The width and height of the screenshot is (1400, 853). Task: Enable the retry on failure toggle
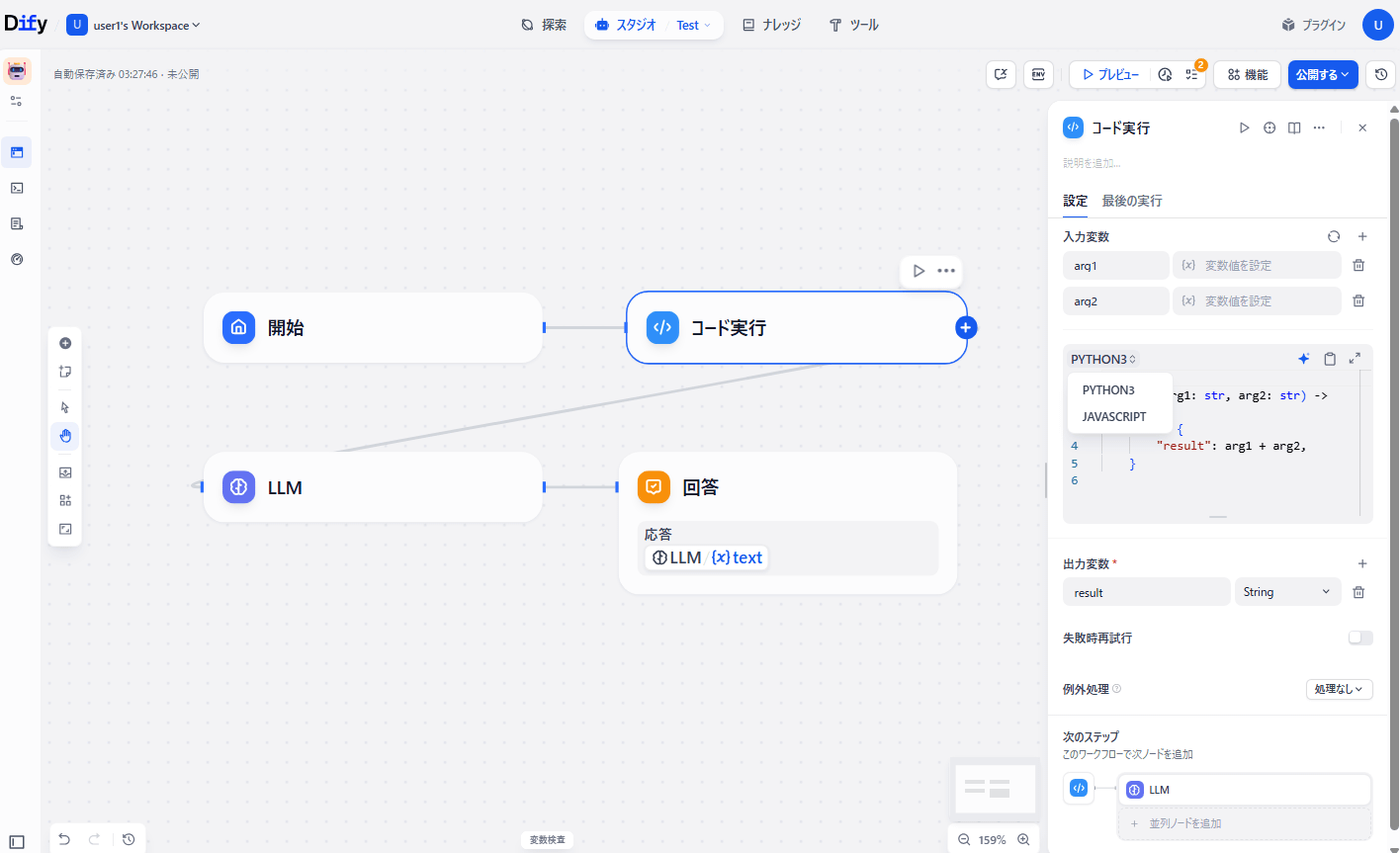(1360, 638)
